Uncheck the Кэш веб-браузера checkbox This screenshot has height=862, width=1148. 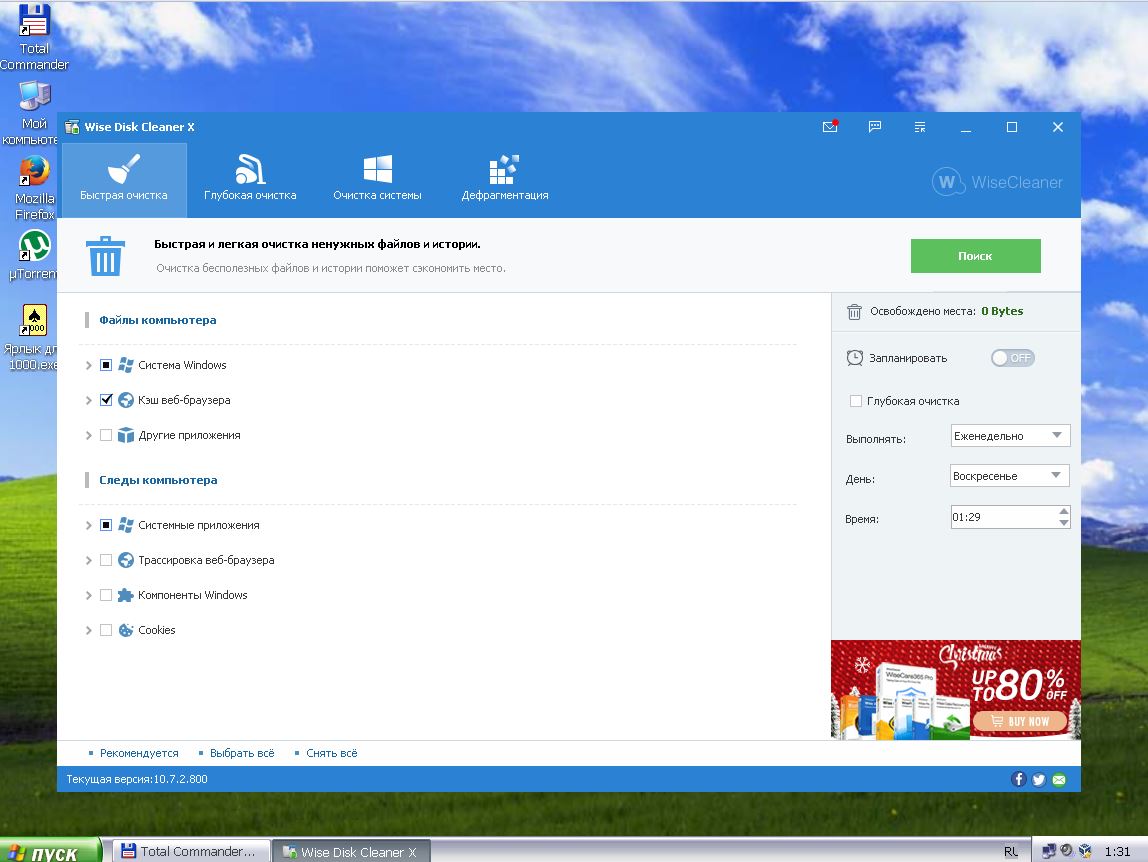106,400
